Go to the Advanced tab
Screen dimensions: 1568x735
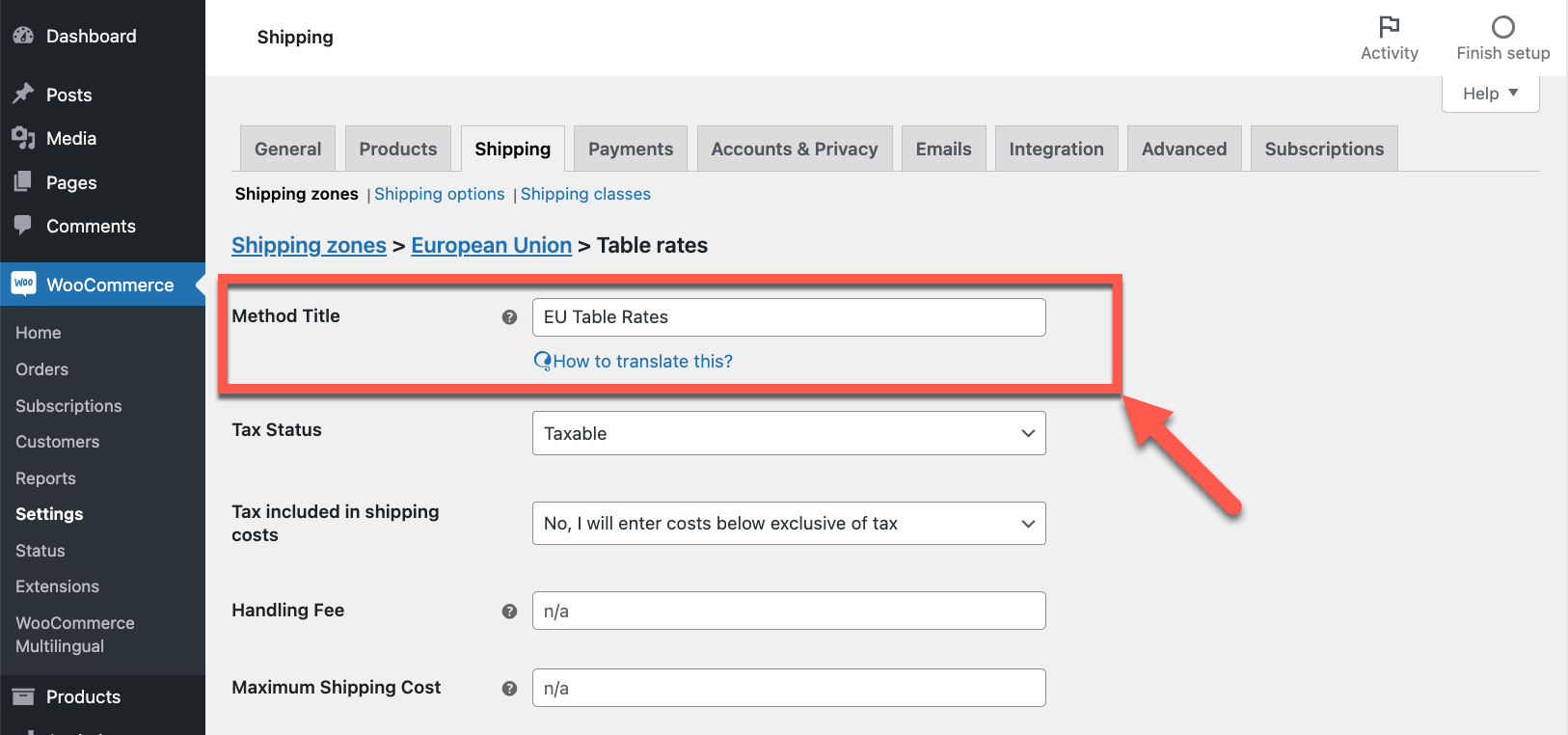[1184, 149]
